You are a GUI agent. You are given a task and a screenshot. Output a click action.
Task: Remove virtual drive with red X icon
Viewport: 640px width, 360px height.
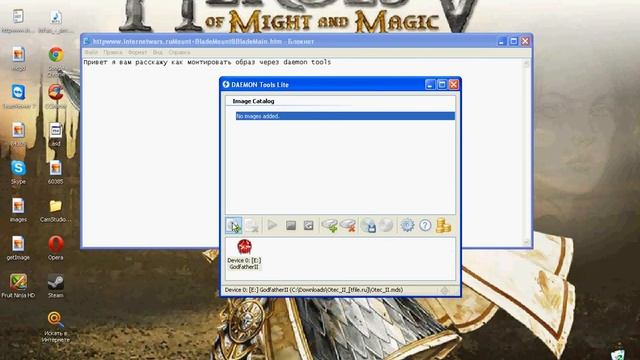[348, 225]
